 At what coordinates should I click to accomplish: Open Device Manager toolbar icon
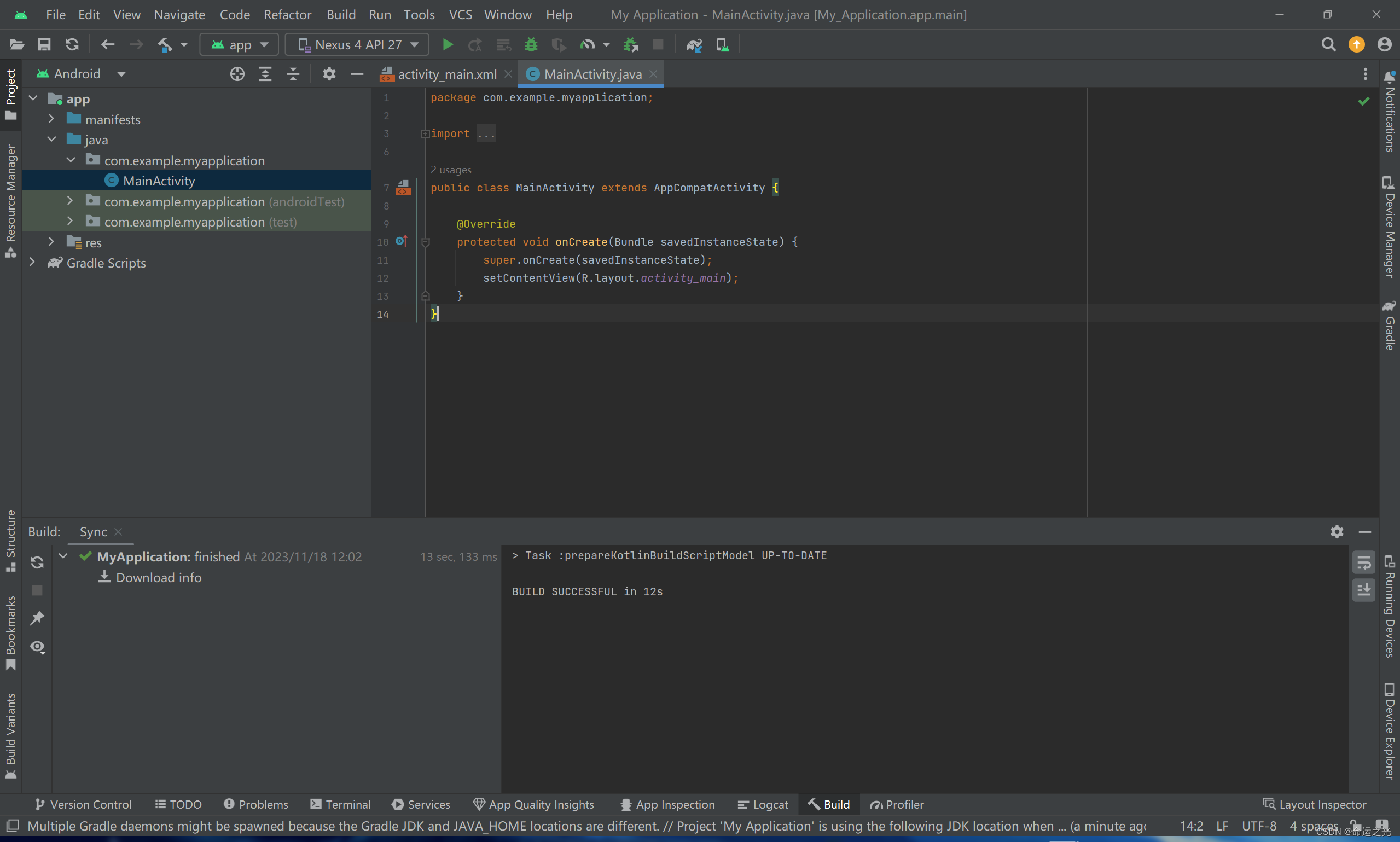pos(722,44)
